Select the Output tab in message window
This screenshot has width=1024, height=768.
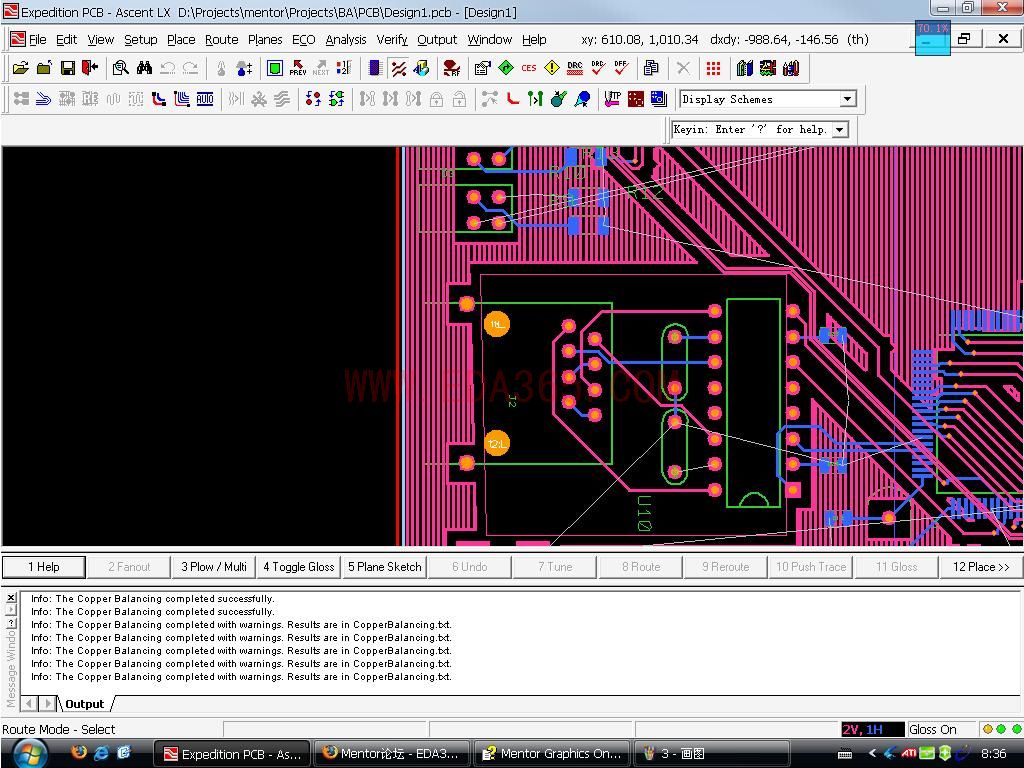pyautogui.click(x=85, y=704)
